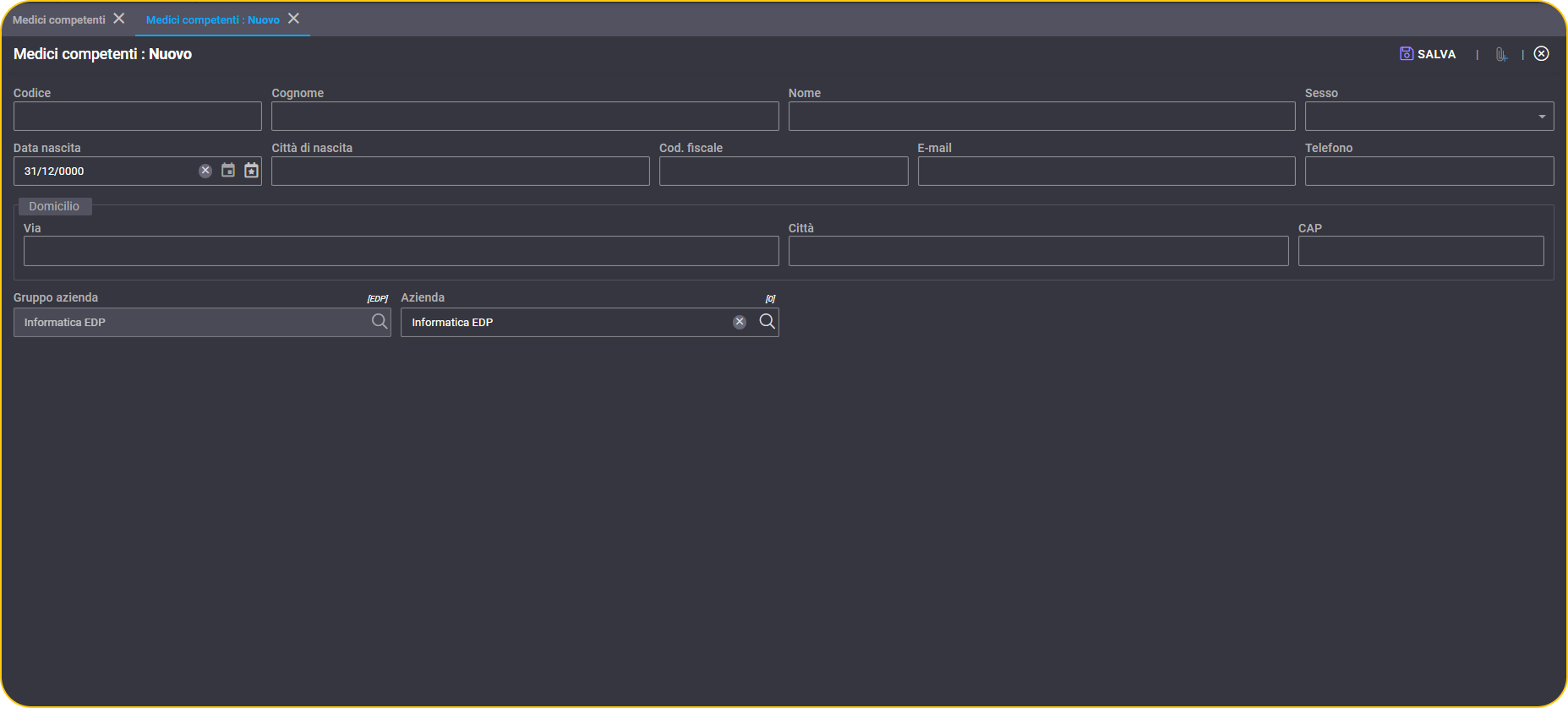Click the E-mail input field

click(x=1106, y=172)
